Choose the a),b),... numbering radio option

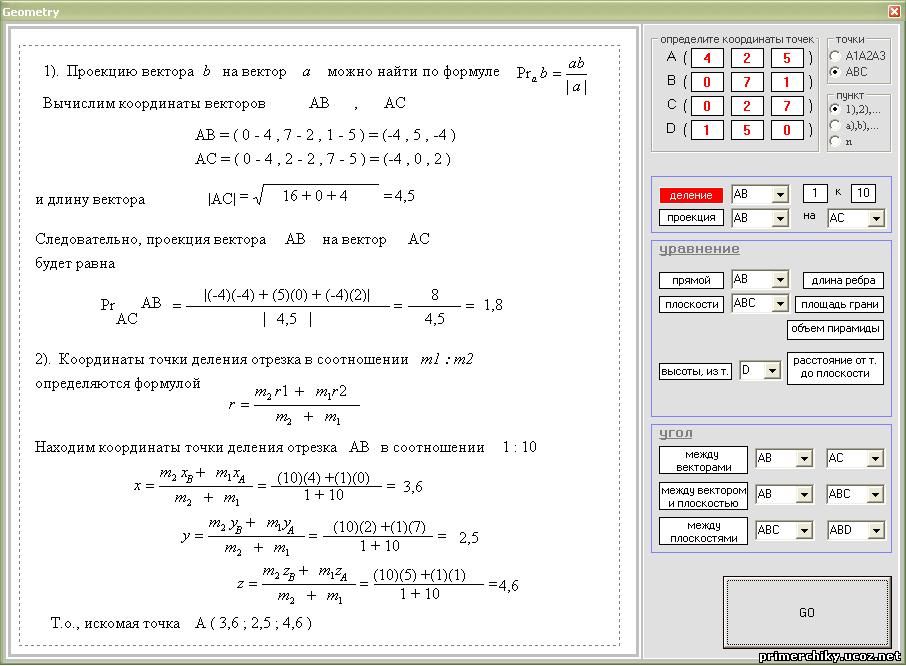coord(835,125)
